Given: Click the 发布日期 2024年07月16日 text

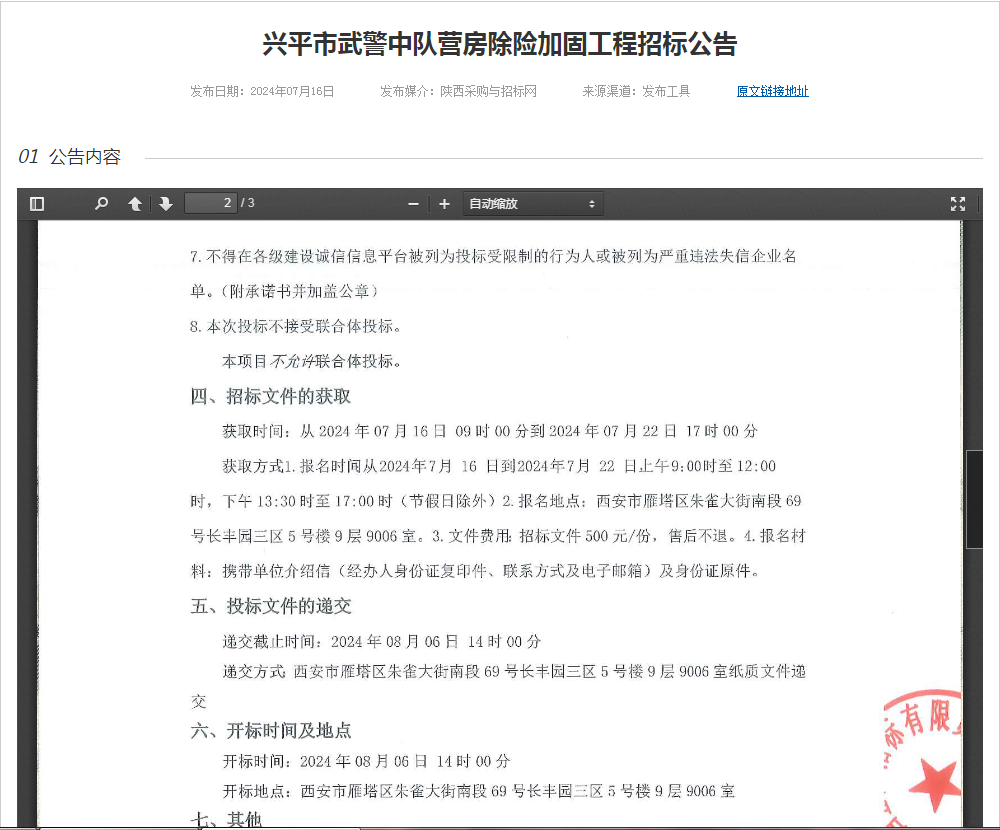Looking at the screenshot, I should (x=262, y=91).
